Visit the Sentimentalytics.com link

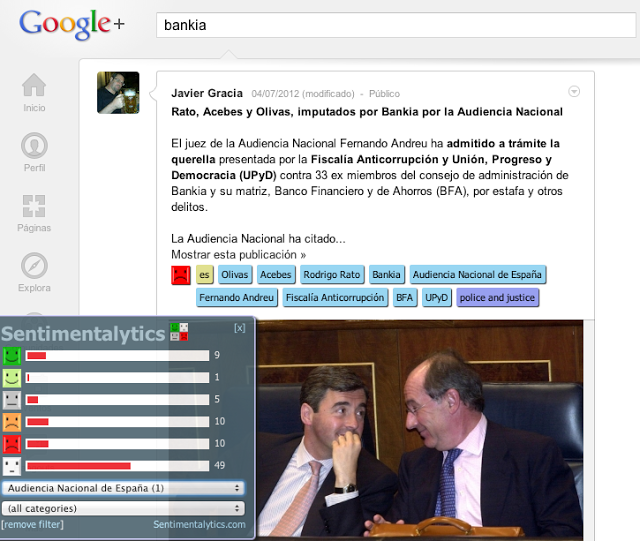pos(199,524)
